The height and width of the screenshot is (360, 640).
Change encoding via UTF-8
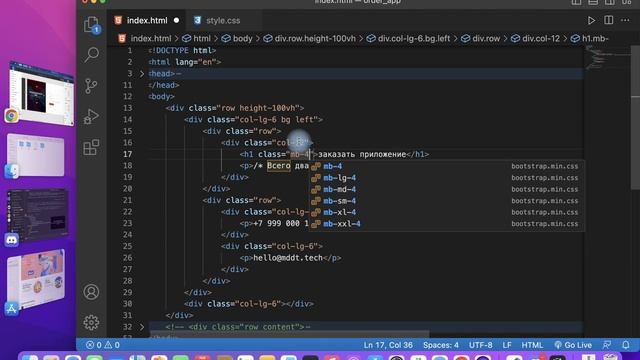coord(480,345)
